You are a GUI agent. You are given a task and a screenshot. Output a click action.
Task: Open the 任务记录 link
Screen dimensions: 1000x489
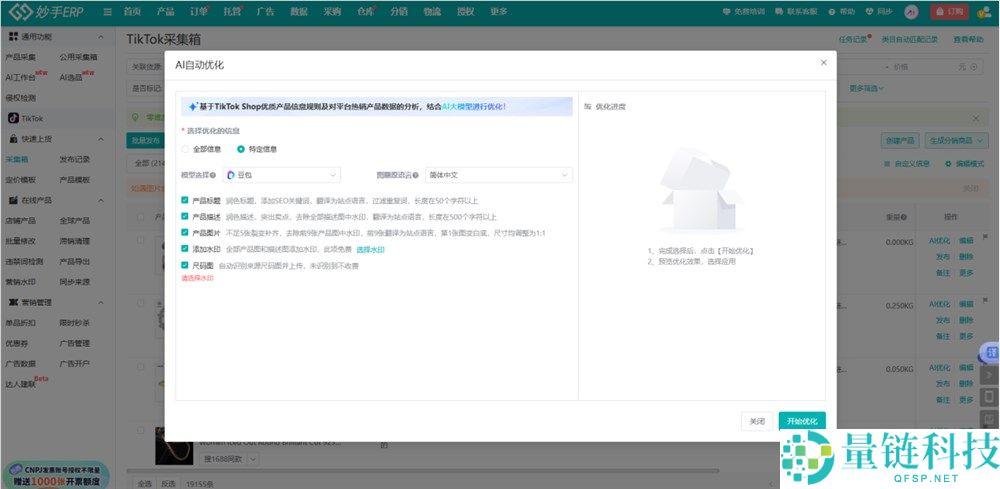853,40
